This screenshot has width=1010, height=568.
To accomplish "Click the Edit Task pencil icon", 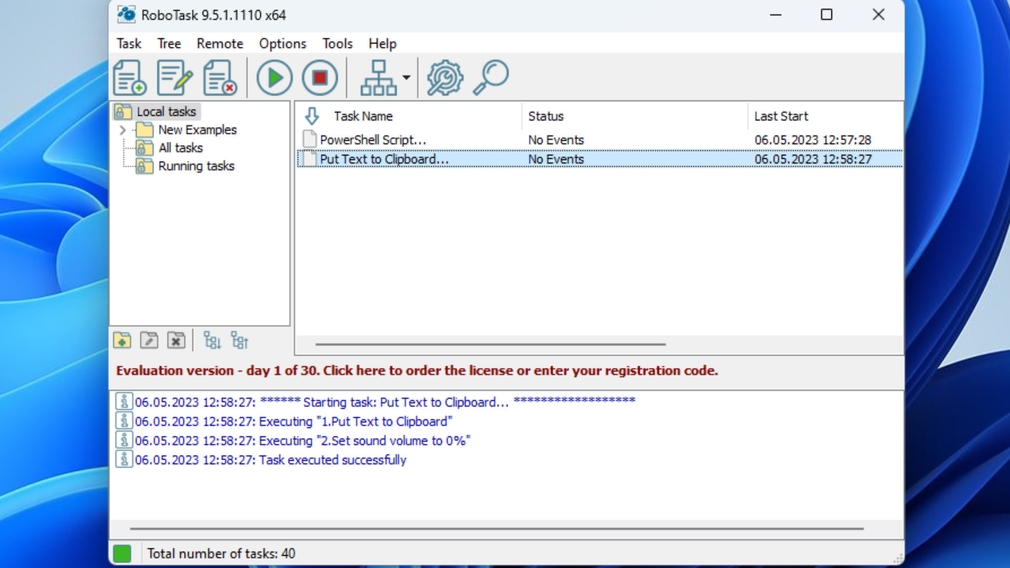I will pyautogui.click(x=174, y=78).
